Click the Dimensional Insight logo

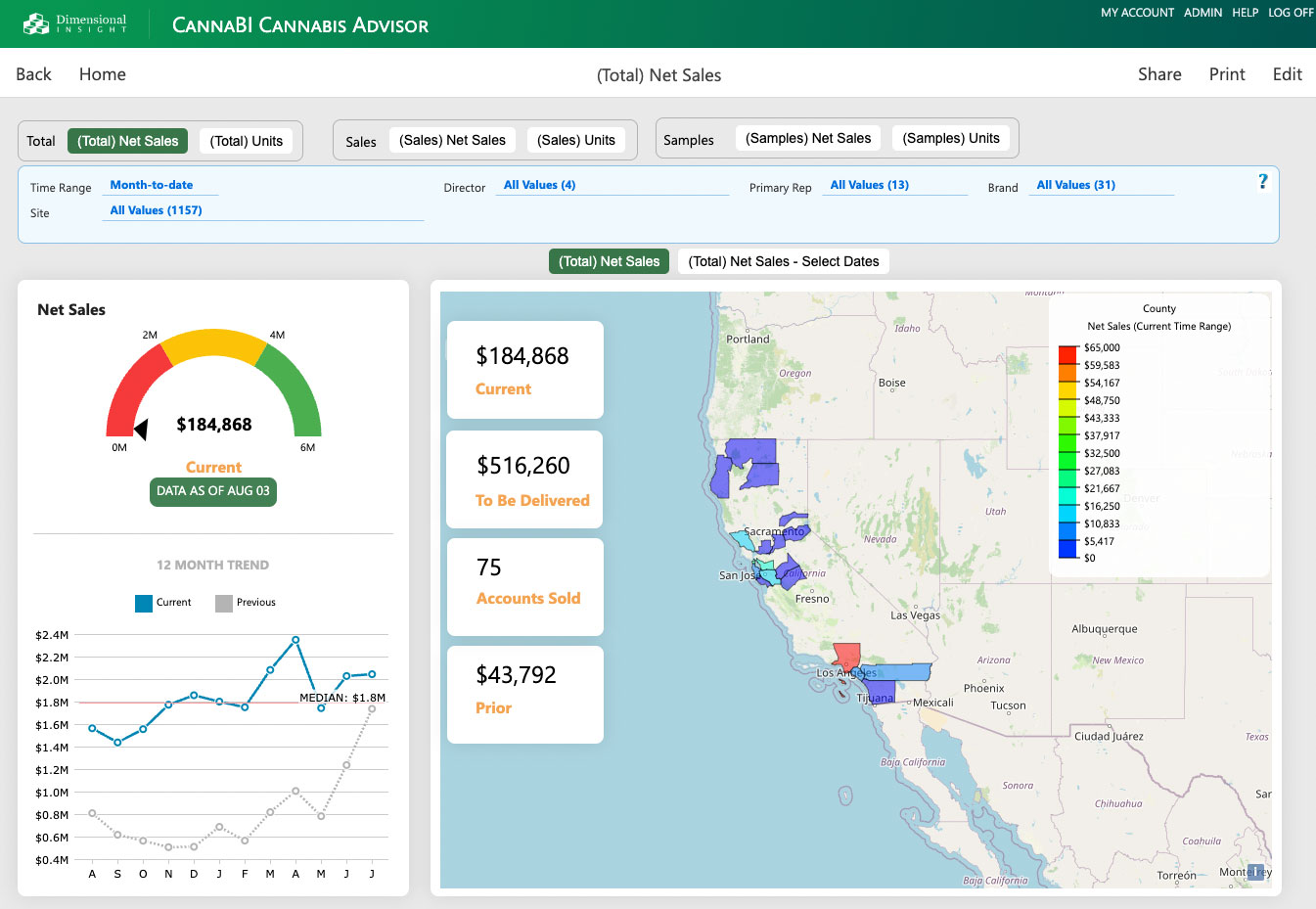(x=75, y=23)
